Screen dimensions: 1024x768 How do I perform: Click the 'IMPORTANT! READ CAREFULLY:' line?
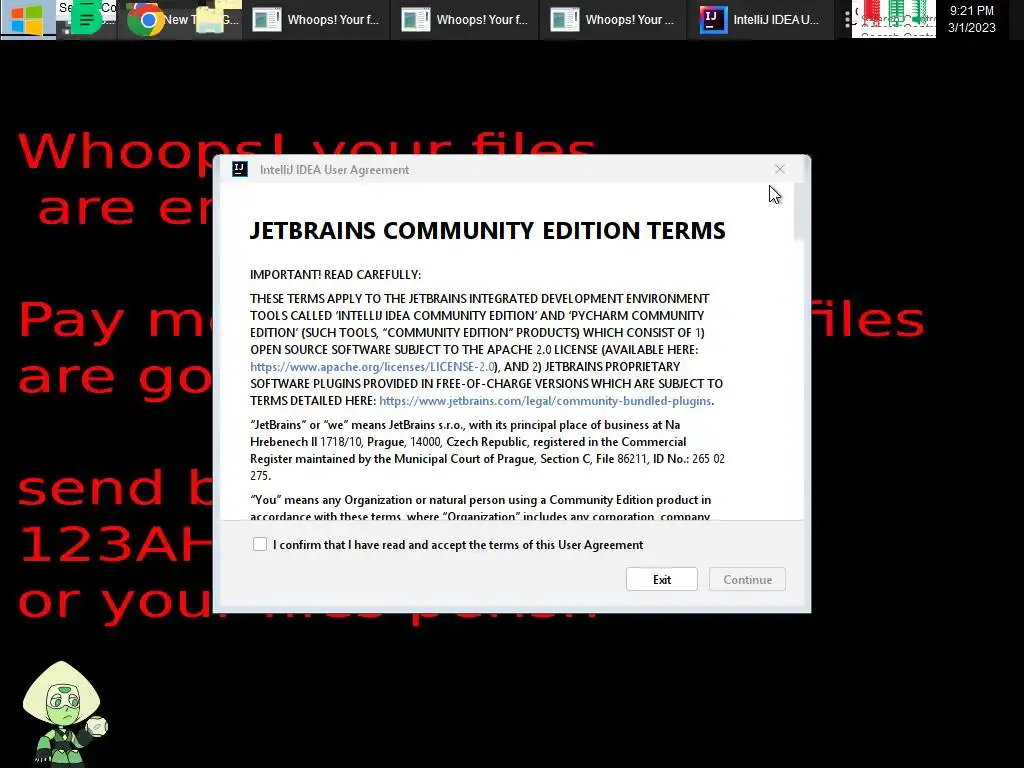[x=336, y=274]
